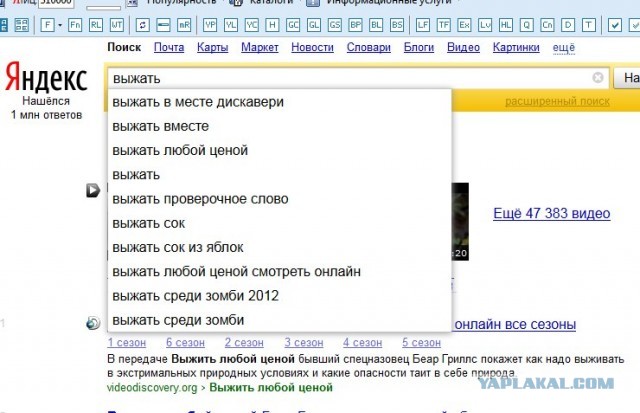The height and width of the screenshot is (413, 640).
Task: Click the HL toolbar icon
Action: [506, 25]
